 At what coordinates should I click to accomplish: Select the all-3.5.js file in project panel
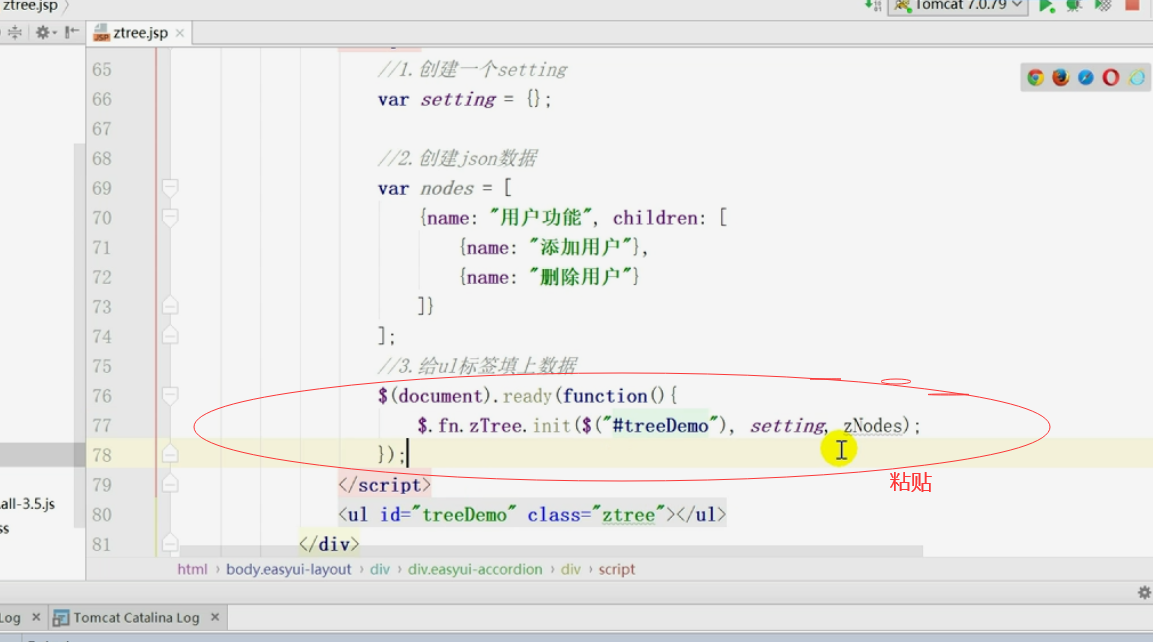28,504
